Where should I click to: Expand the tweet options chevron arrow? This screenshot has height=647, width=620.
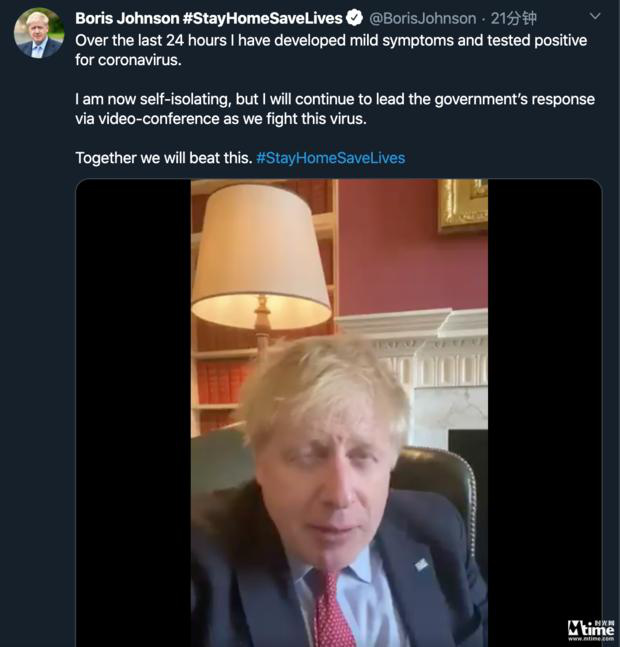595,17
